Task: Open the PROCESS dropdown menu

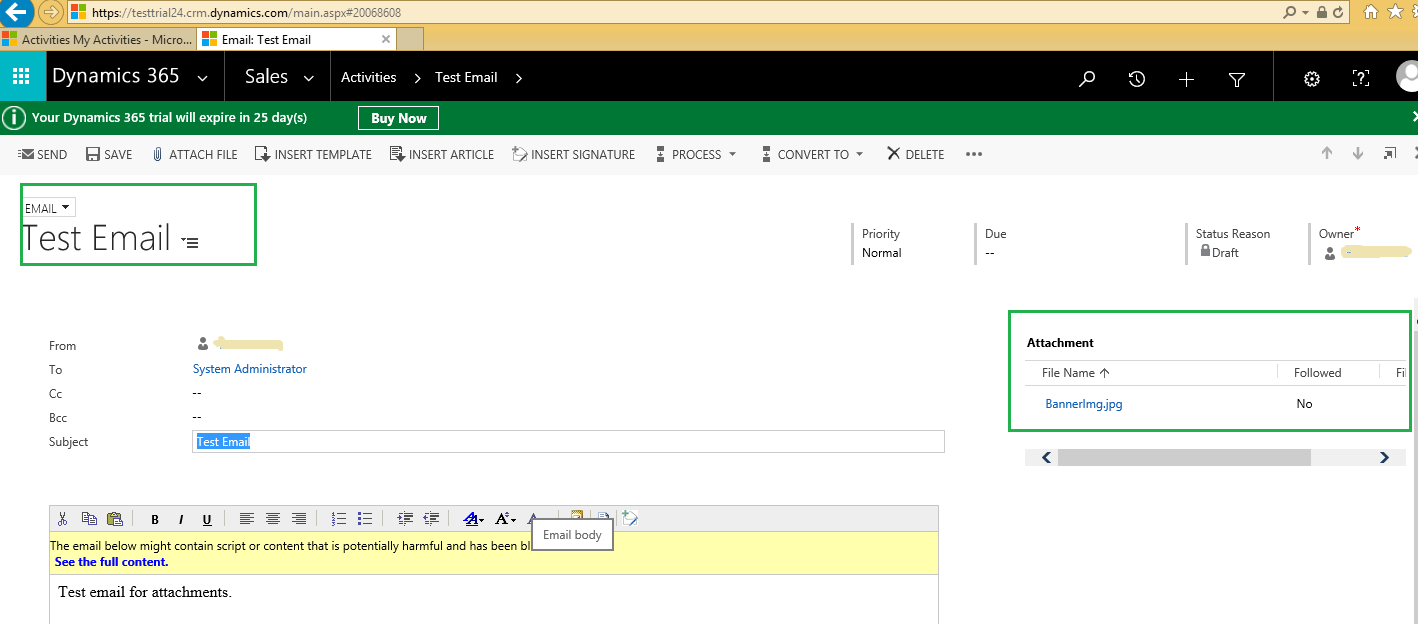Action: point(696,154)
